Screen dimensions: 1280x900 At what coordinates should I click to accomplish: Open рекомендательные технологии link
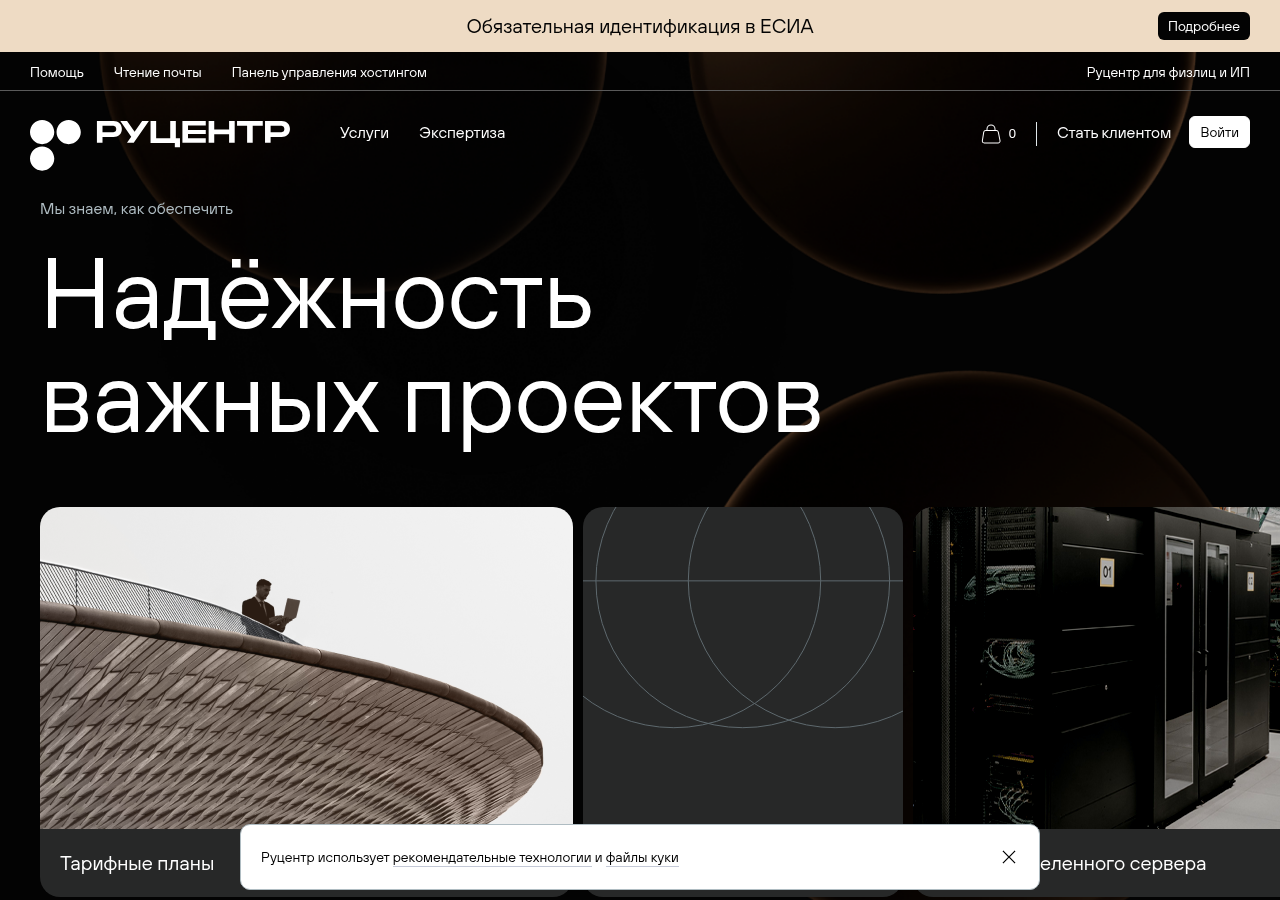tap(492, 858)
